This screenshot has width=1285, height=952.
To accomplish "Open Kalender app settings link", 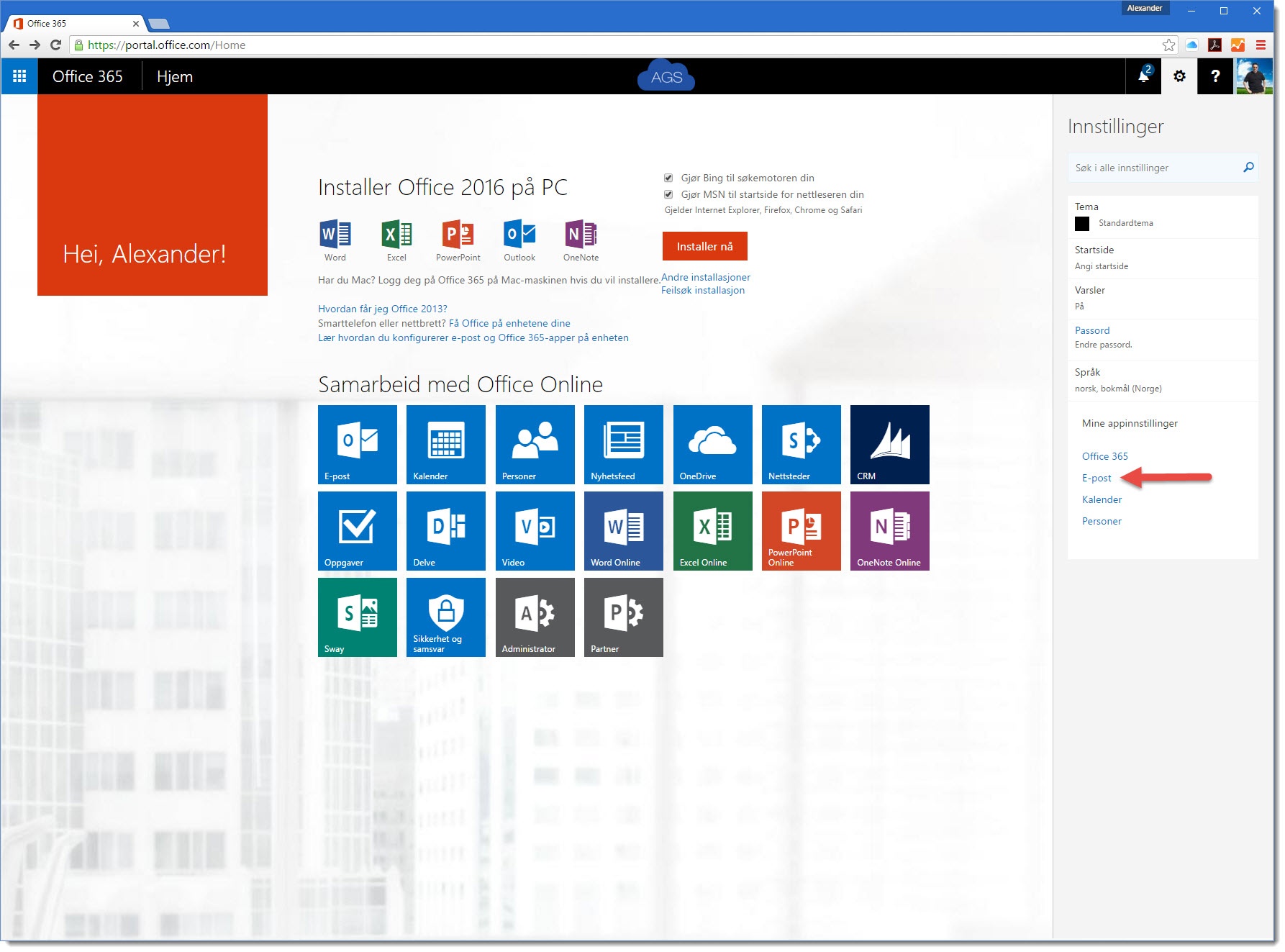I will coord(1102,499).
